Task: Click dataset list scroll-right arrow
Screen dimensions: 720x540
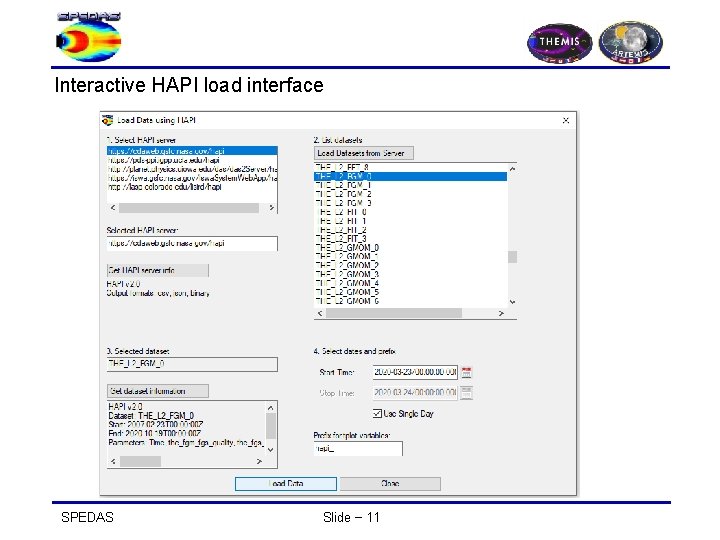Action: tap(501, 313)
